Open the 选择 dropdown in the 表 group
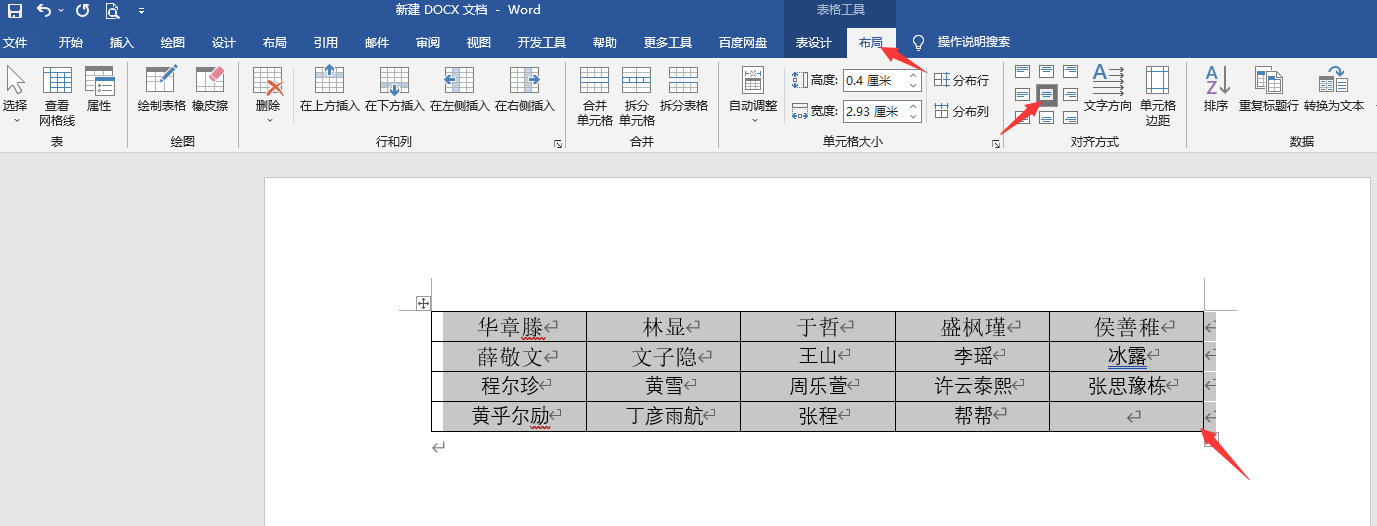Screen dimensions: 1377x526 pos(15,95)
